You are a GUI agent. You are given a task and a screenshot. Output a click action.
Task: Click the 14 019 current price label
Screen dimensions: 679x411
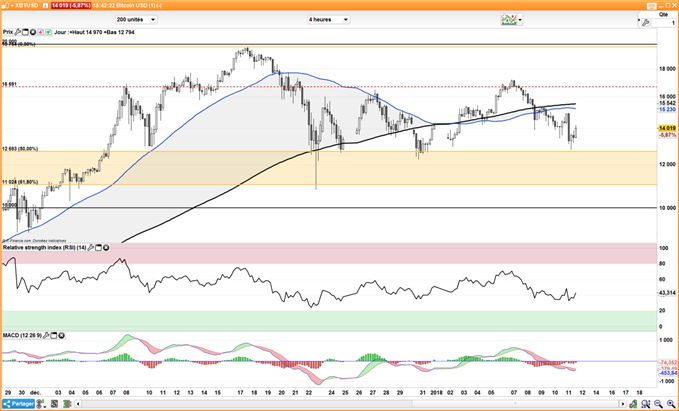tap(667, 128)
